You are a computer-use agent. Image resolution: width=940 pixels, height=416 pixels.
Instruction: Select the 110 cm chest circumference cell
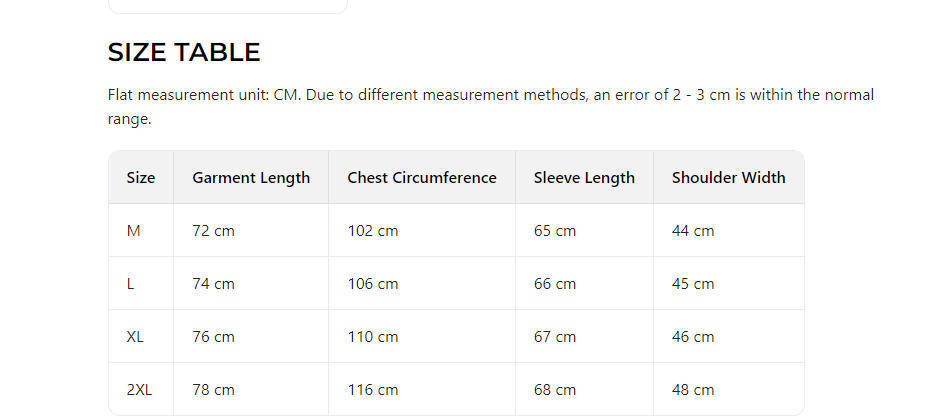point(373,337)
